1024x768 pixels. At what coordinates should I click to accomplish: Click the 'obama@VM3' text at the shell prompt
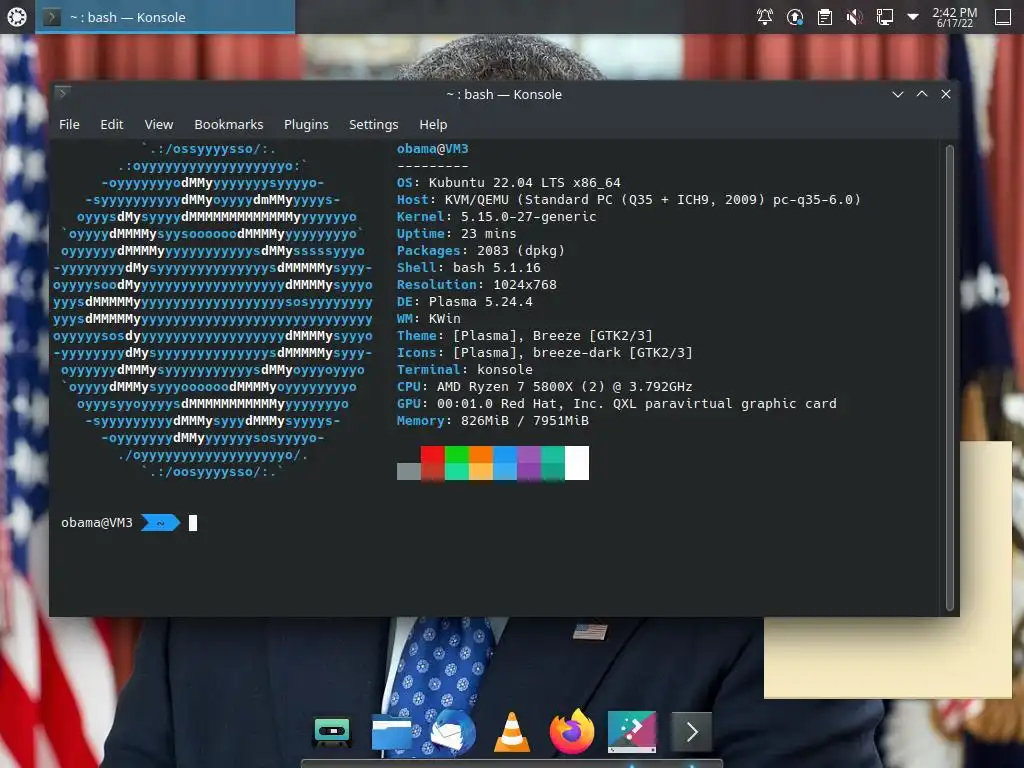pyautogui.click(x=97, y=522)
